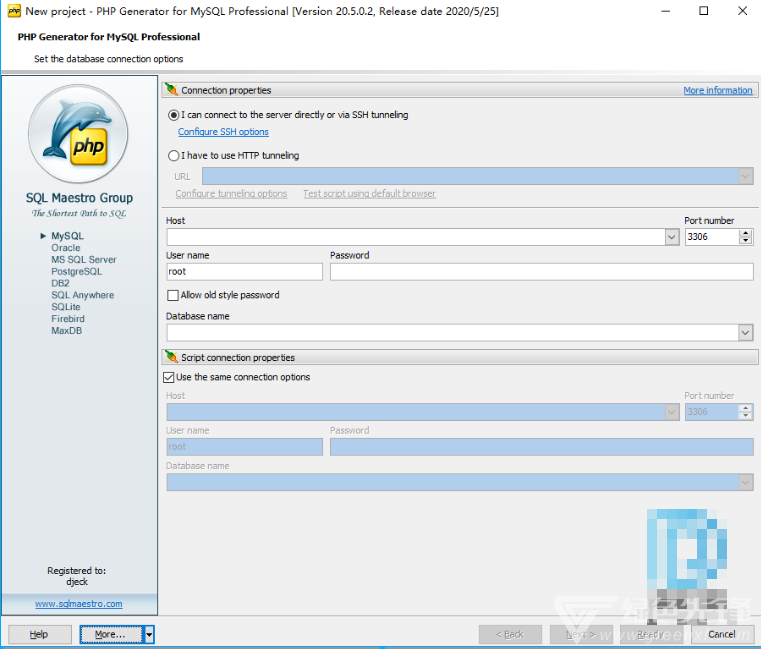Image resolution: width=761 pixels, height=649 pixels.
Task: Click the Script connection properties section icon
Action: click(x=171, y=357)
